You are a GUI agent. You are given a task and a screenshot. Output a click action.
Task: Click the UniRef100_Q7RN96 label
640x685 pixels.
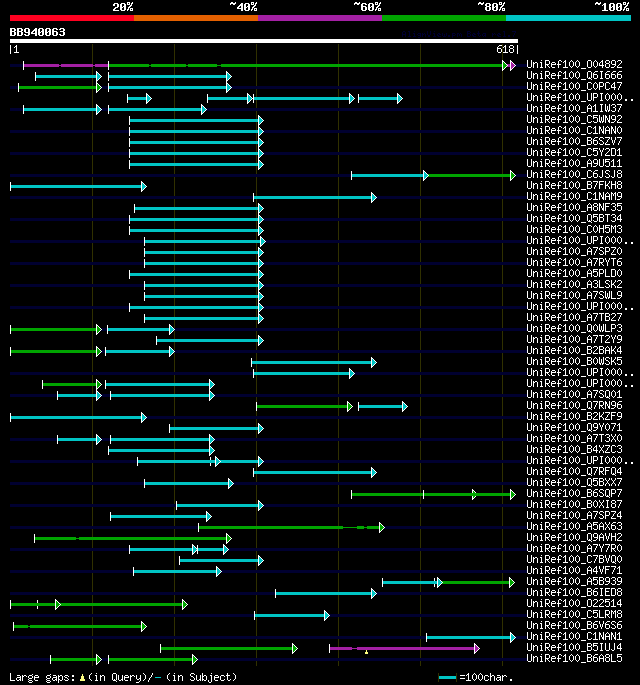574,405
